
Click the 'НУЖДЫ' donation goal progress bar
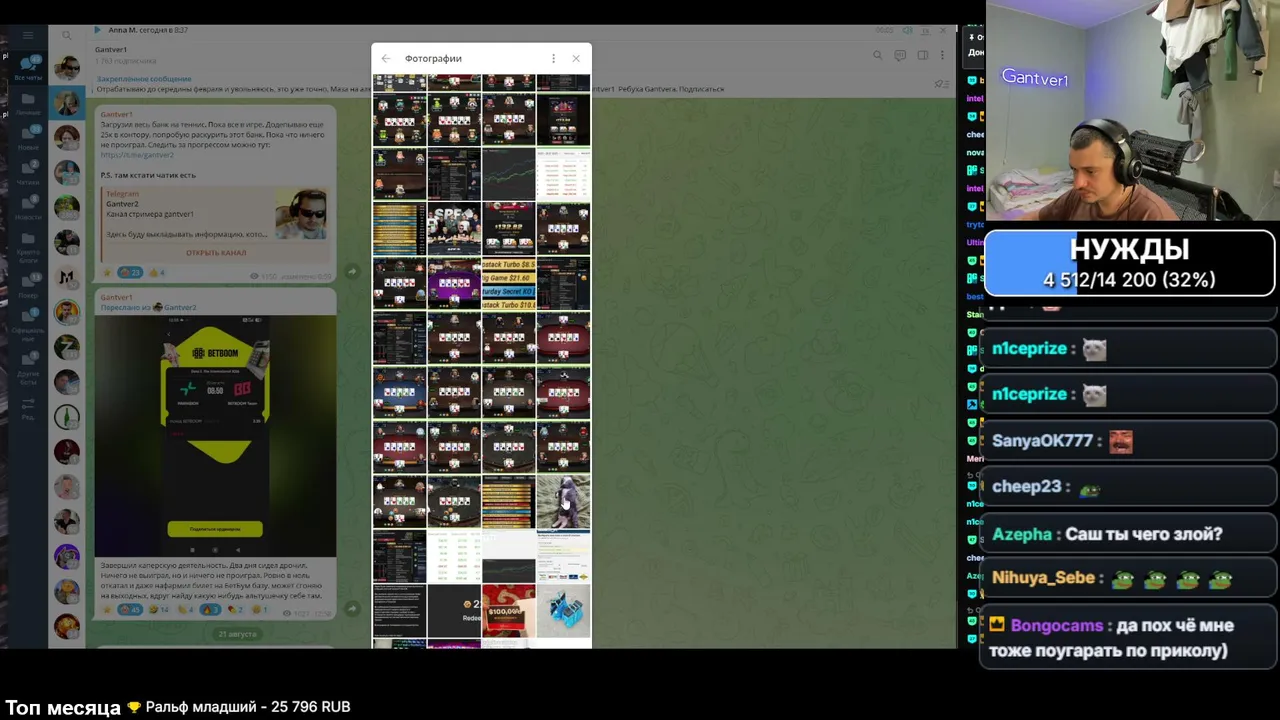coord(1129,263)
